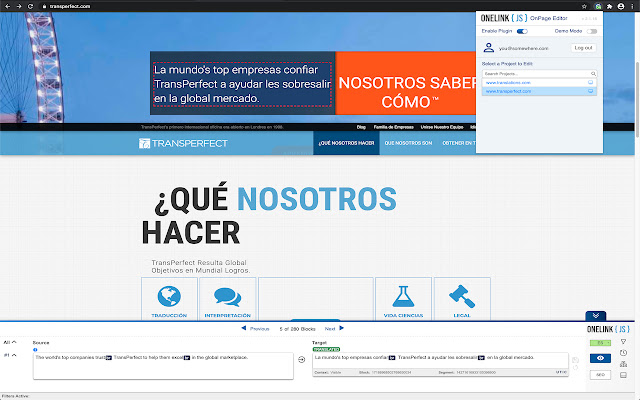
Task: Collapse the editor panel with double-chevron tab
Action: pos(596,316)
